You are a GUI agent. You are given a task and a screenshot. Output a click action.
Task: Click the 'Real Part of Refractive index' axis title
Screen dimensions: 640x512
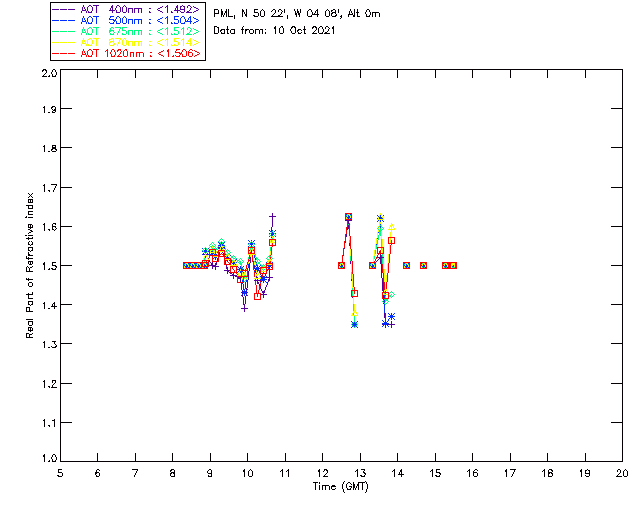point(29,265)
